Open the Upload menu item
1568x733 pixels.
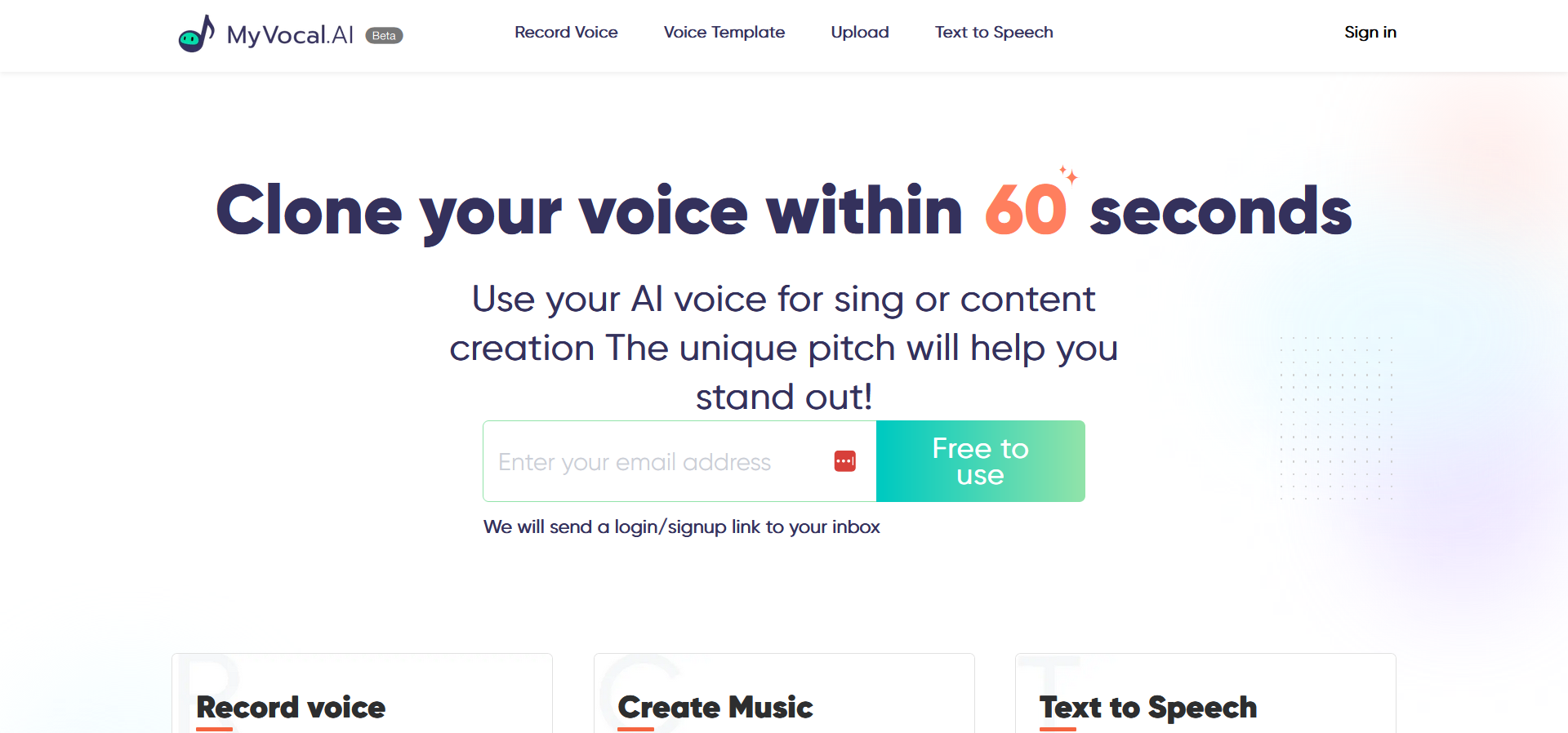(859, 32)
